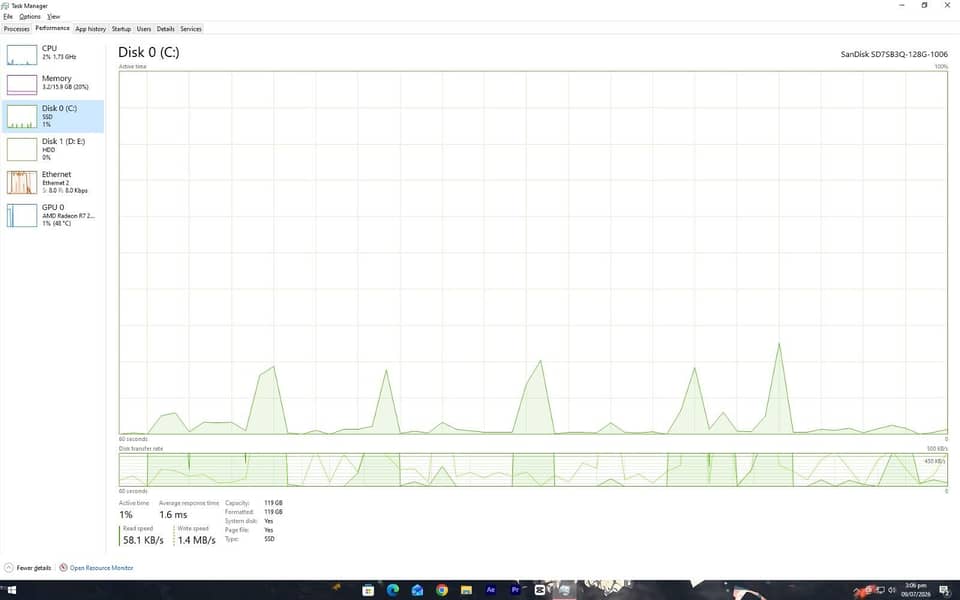960x600 pixels.
Task: Click the Capacity 119 GB value
Action: [x=273, y=503]
